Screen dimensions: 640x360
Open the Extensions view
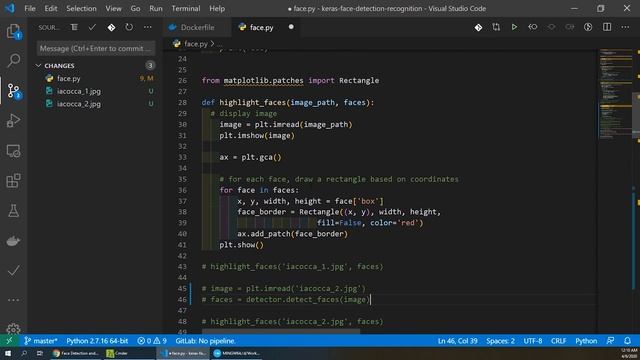coord(13,181)
